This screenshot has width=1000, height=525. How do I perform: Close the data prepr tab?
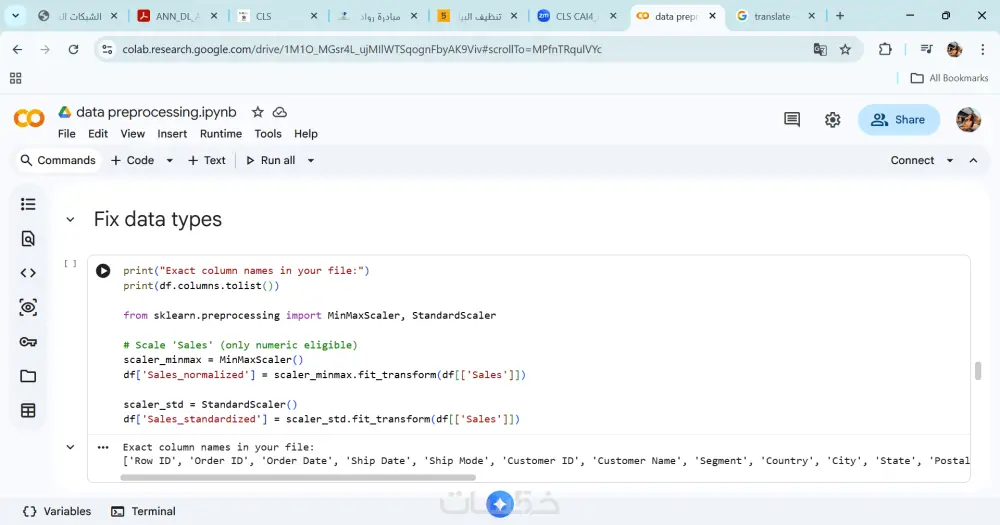click(712, 16)
